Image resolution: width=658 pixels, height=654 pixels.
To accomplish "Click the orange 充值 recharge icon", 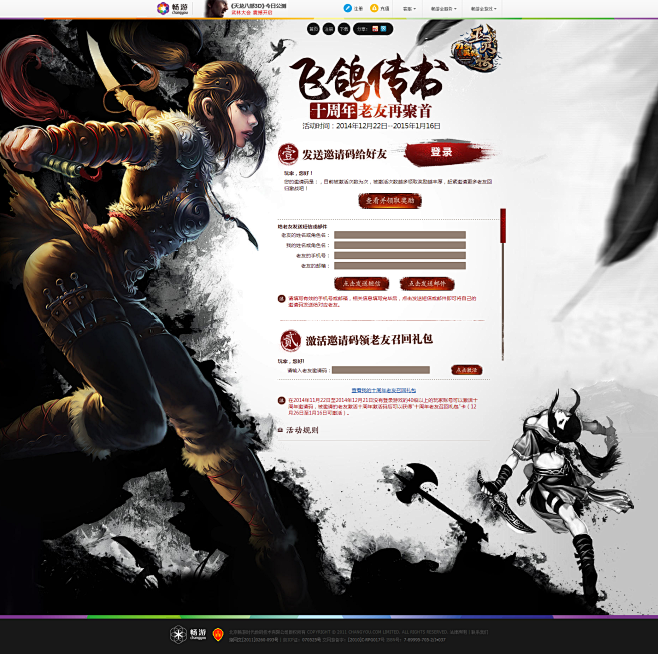I will click(374, 8).
